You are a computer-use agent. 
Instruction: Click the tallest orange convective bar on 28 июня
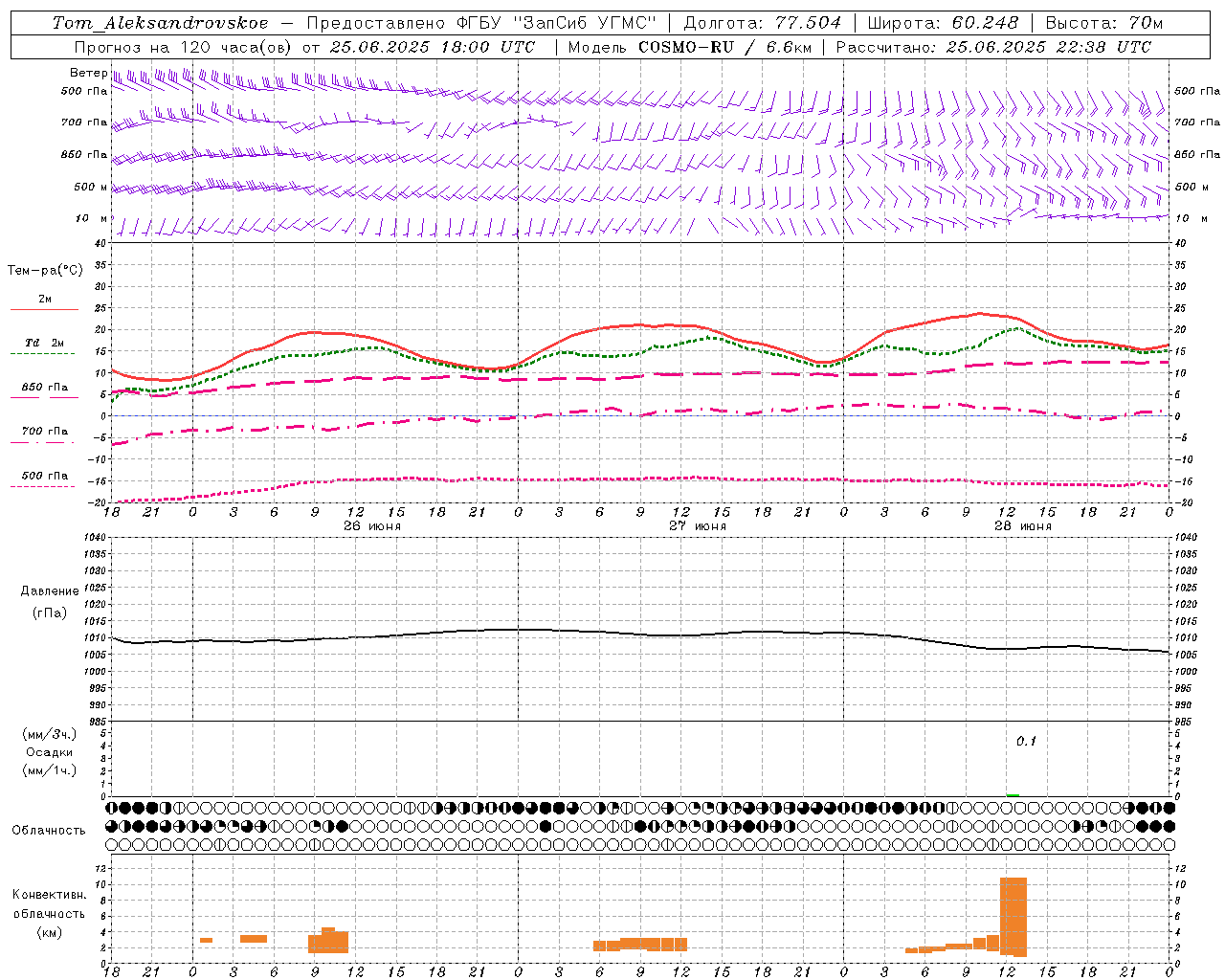point(1013,917)
